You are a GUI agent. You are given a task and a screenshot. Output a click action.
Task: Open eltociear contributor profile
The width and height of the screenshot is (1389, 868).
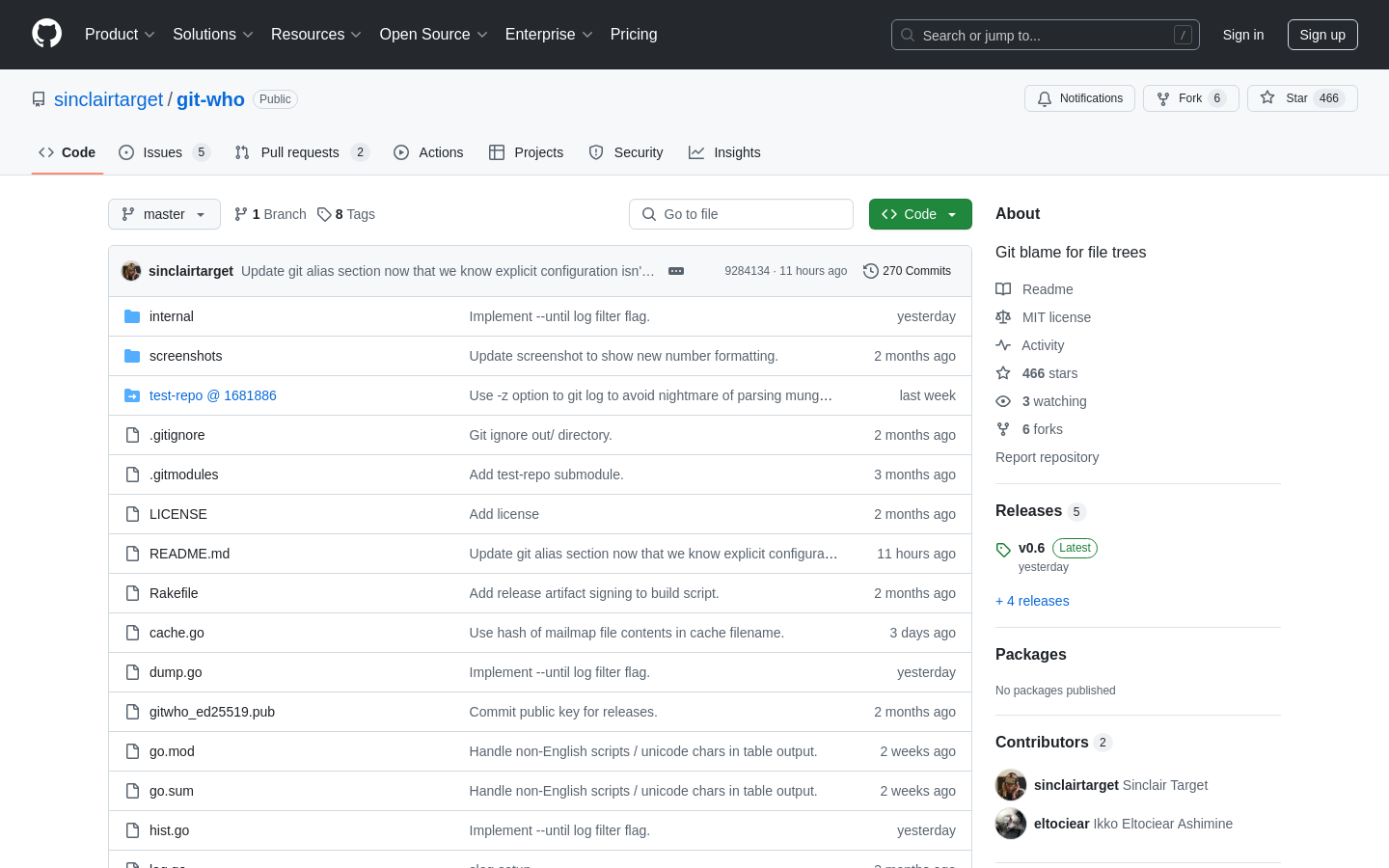click(x=1062, y=824)
